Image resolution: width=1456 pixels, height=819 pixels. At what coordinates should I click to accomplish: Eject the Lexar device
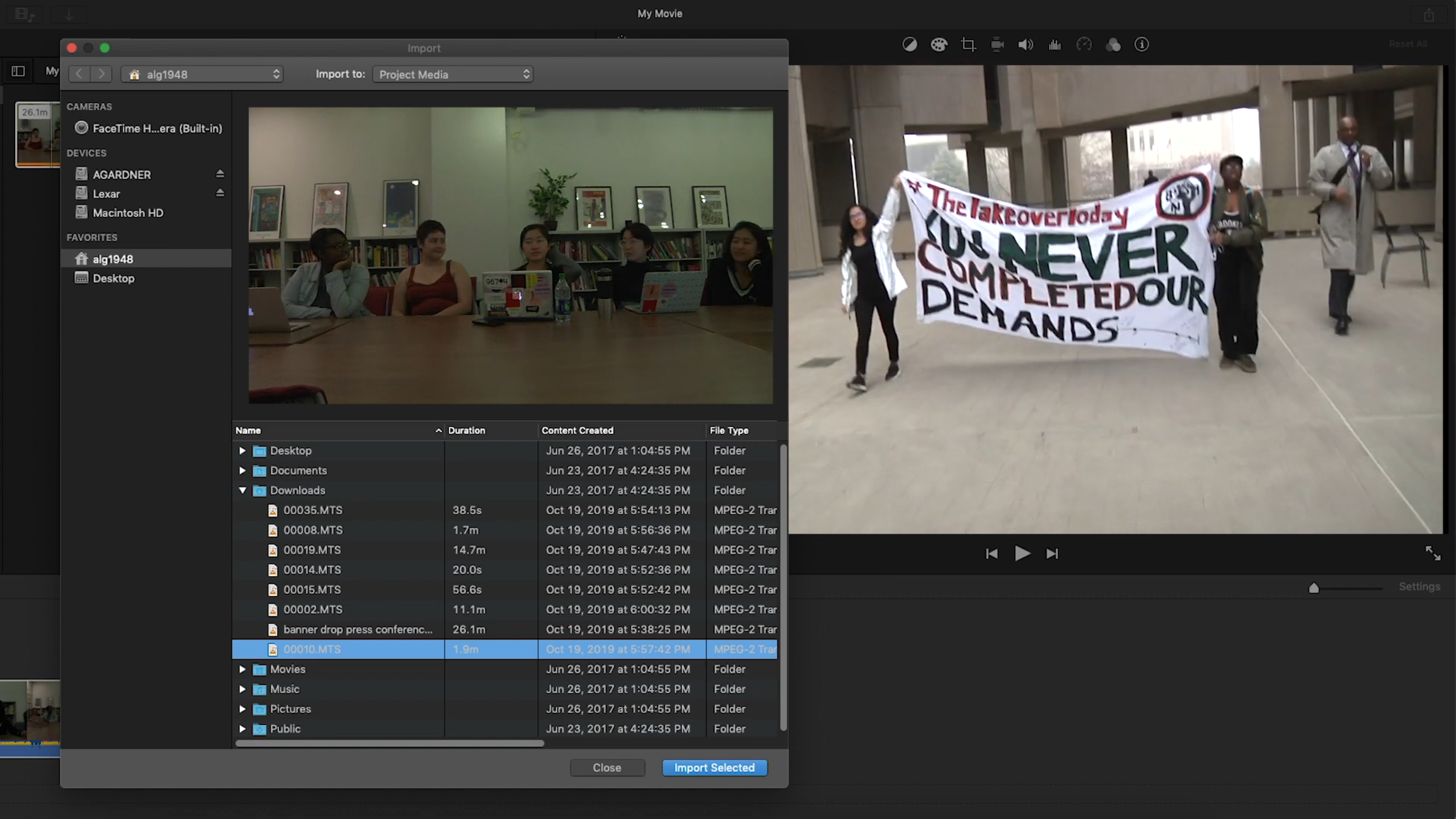pyautogui.click(x=220, y=193)
